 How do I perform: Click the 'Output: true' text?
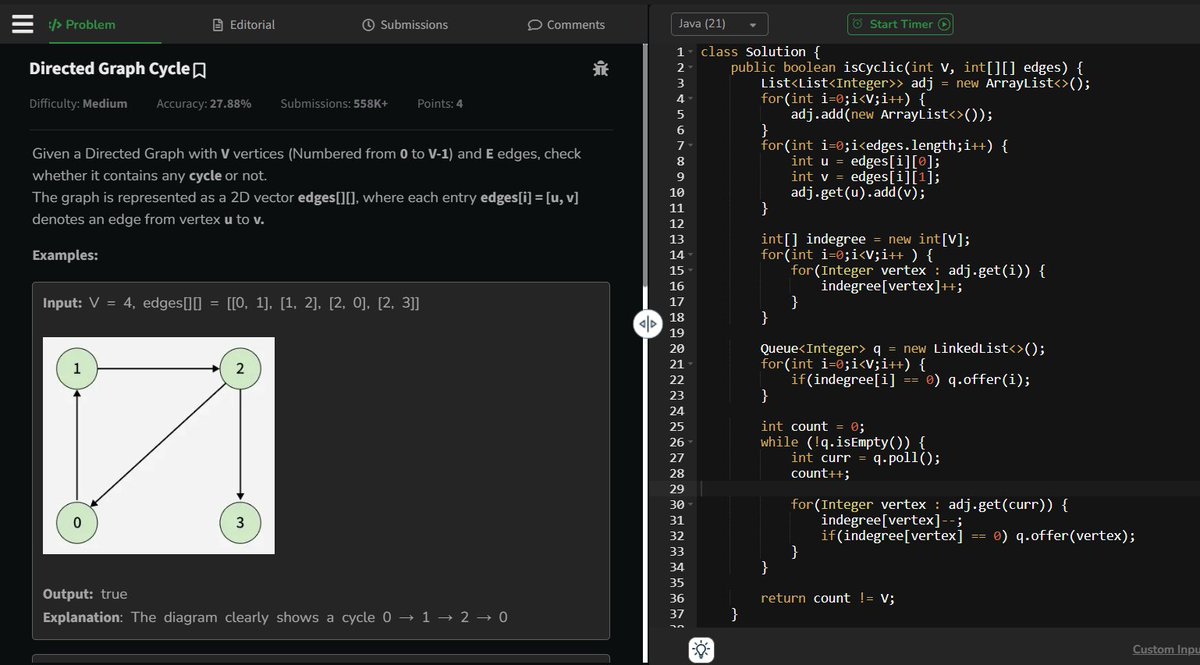[x=85, y=594]
